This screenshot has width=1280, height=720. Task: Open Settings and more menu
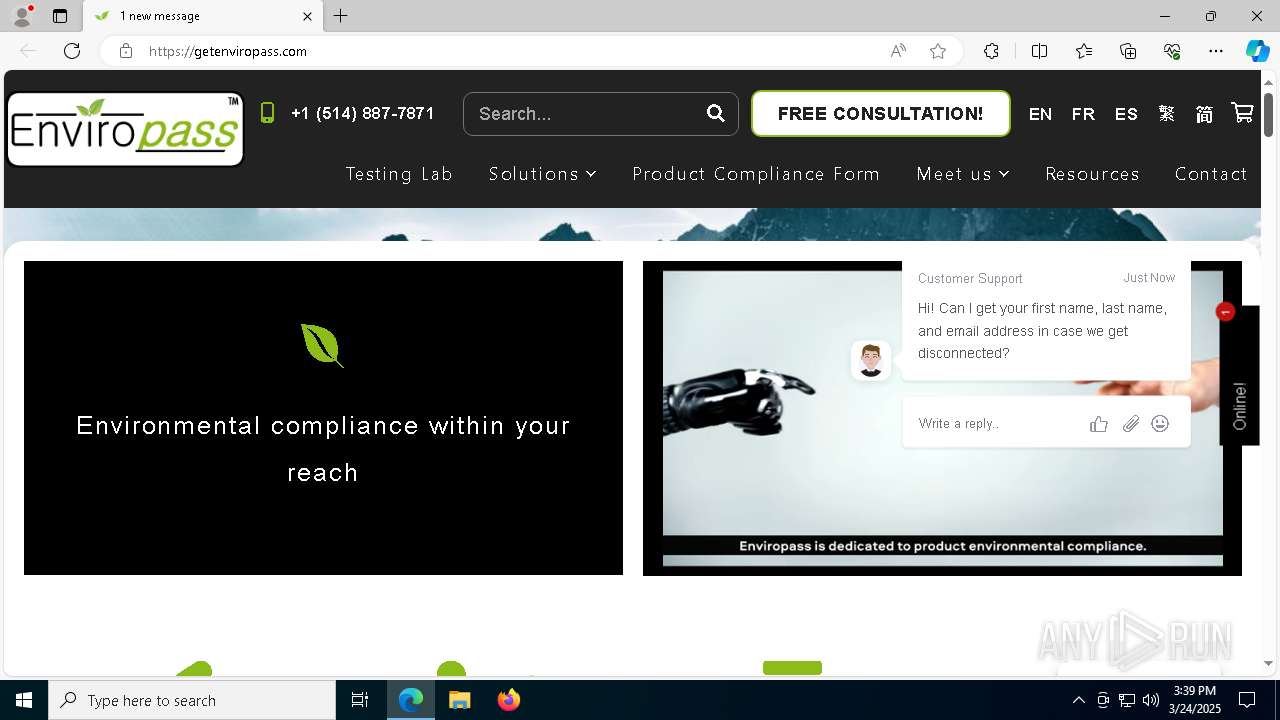tap(1216, 51)
